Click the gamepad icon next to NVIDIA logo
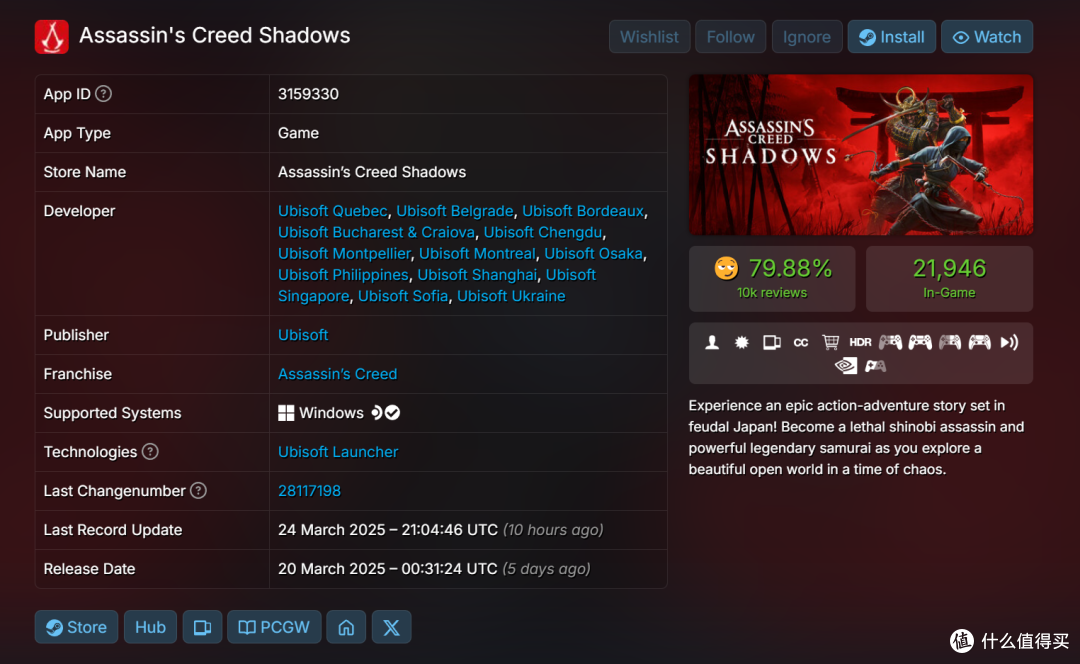The image size is (1080, 664). tap(875, 366)
